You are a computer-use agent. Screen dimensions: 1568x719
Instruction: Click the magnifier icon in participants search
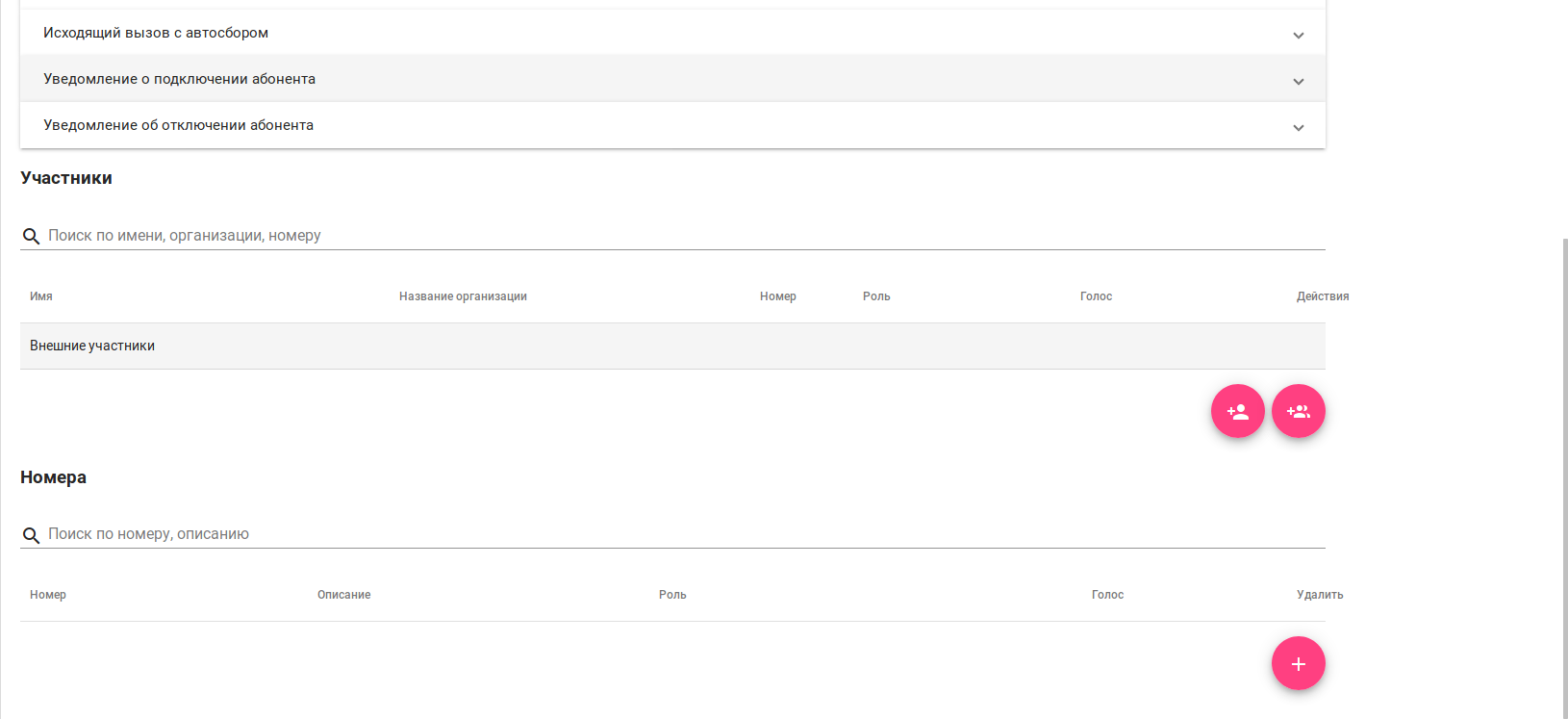click(31, 236)
